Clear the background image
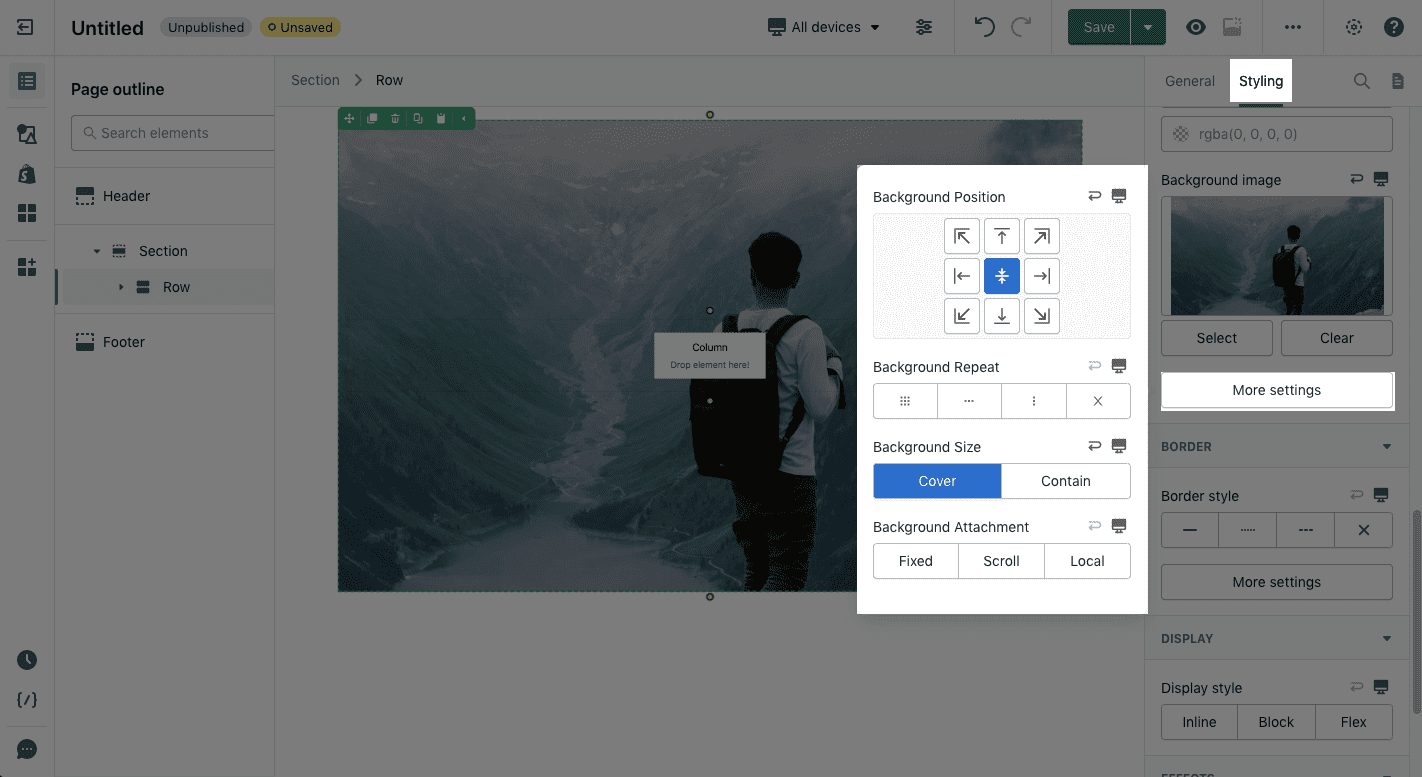 point(1336,338)
